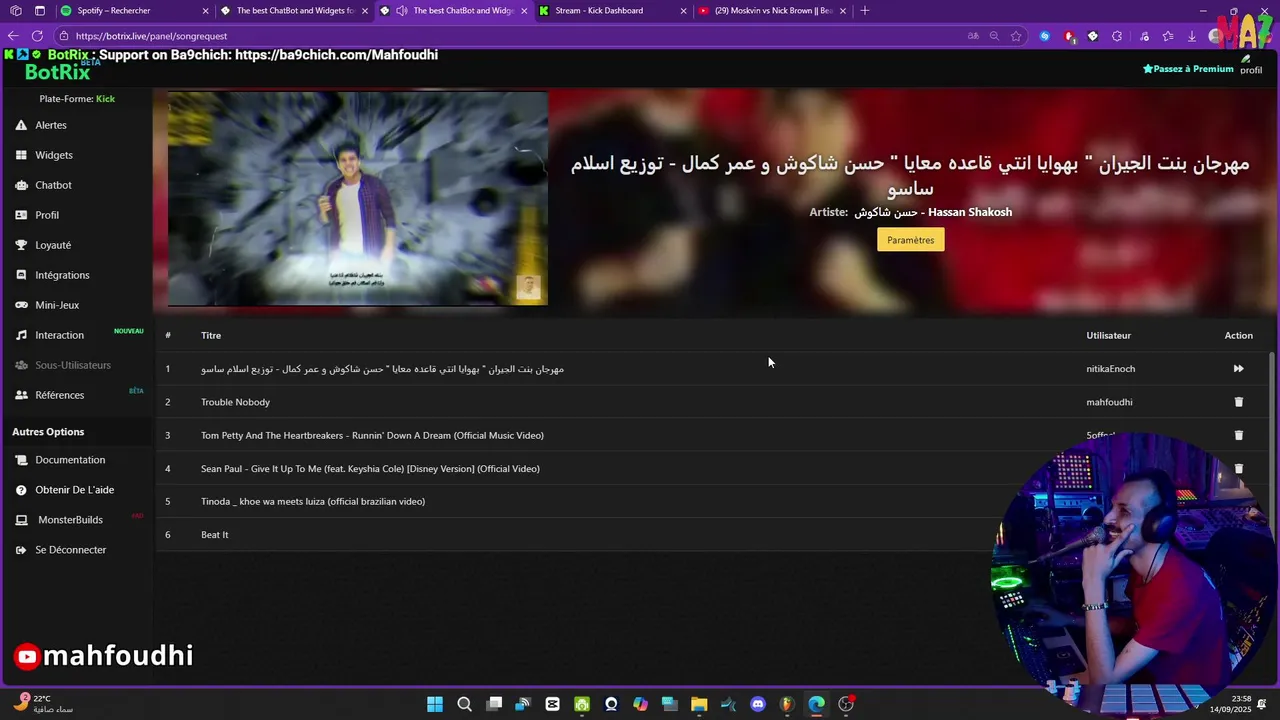Open the Obtenir De L'aide question icon
The height and width of the screenshot is (720, 1280).
[21, 490]
